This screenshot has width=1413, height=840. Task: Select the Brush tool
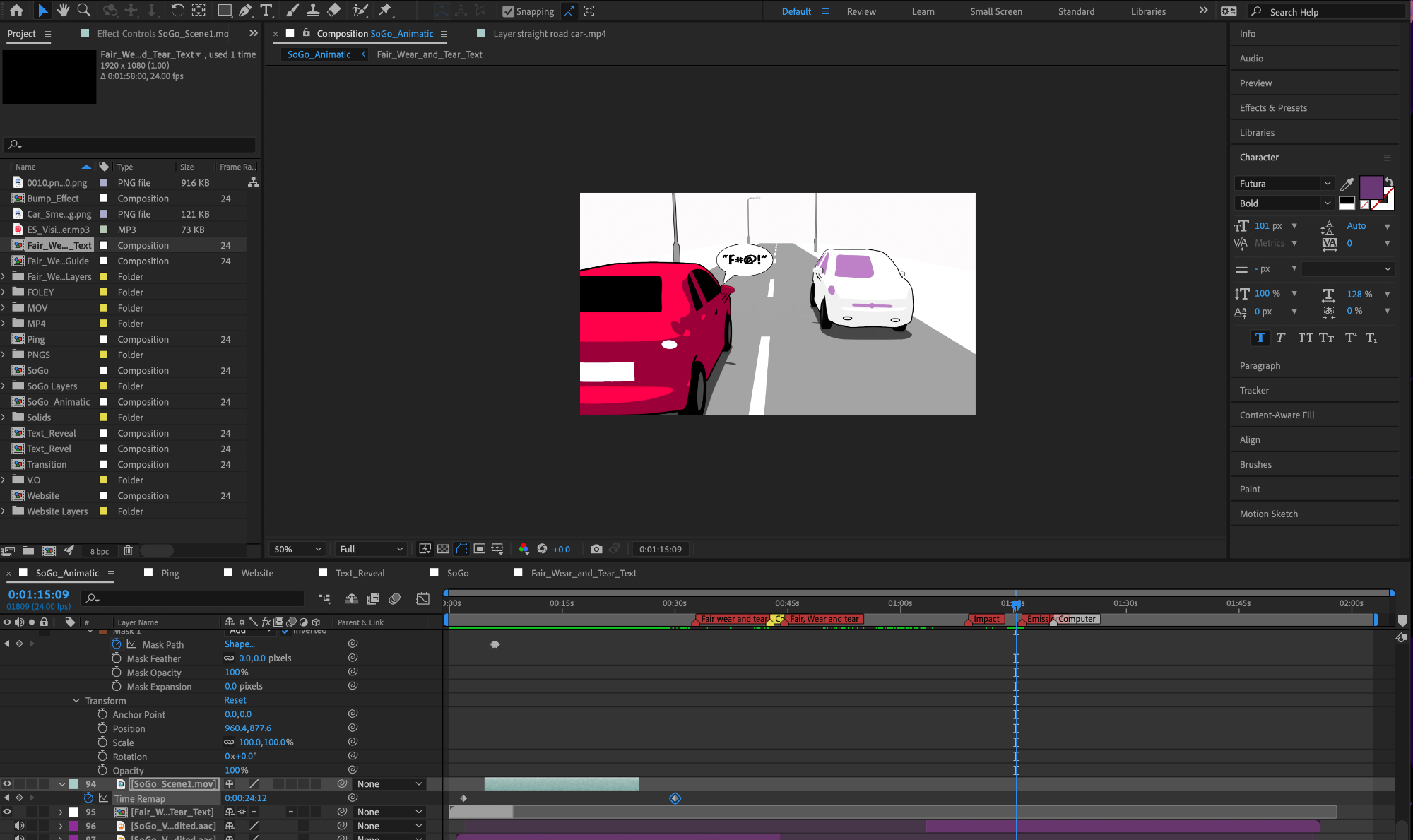(x=292, y=10)
